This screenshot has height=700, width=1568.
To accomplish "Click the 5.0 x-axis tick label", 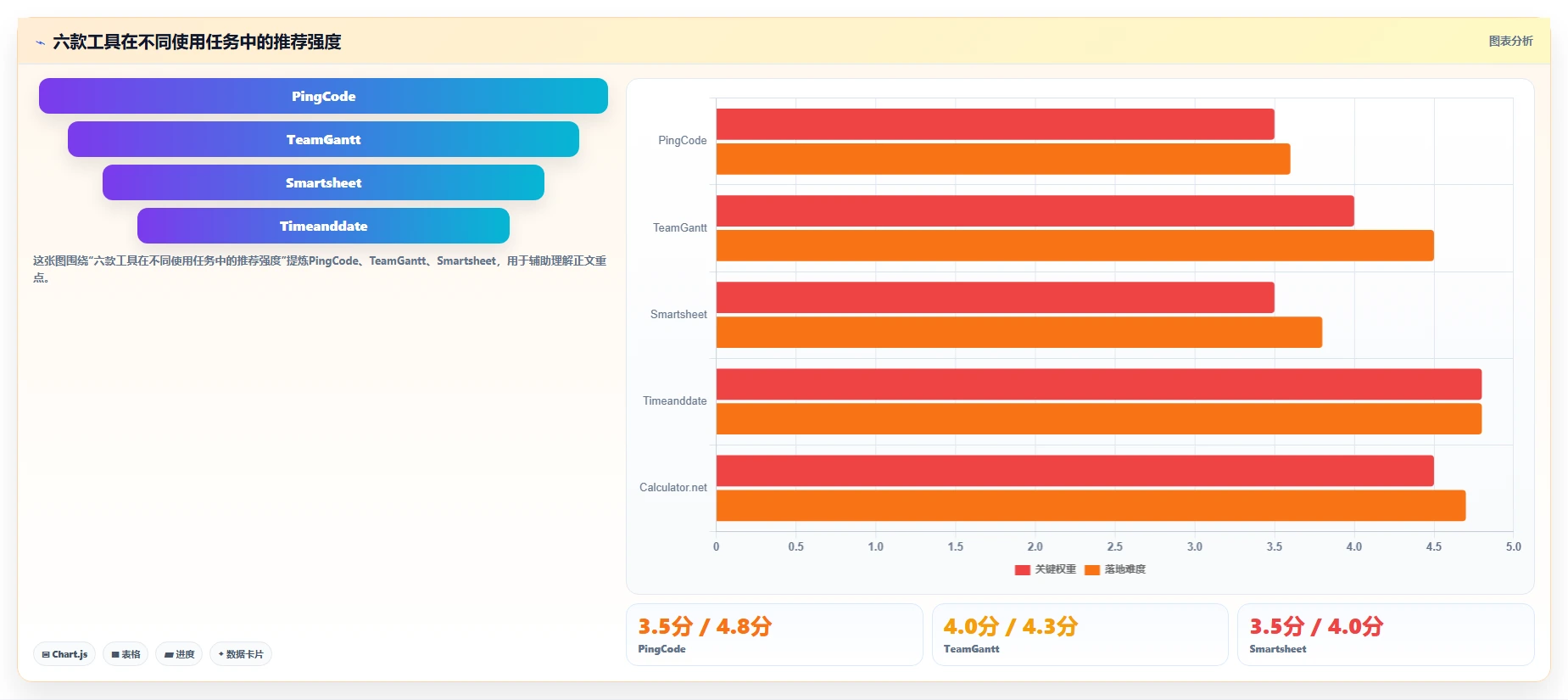I will tap(1513, 546).
